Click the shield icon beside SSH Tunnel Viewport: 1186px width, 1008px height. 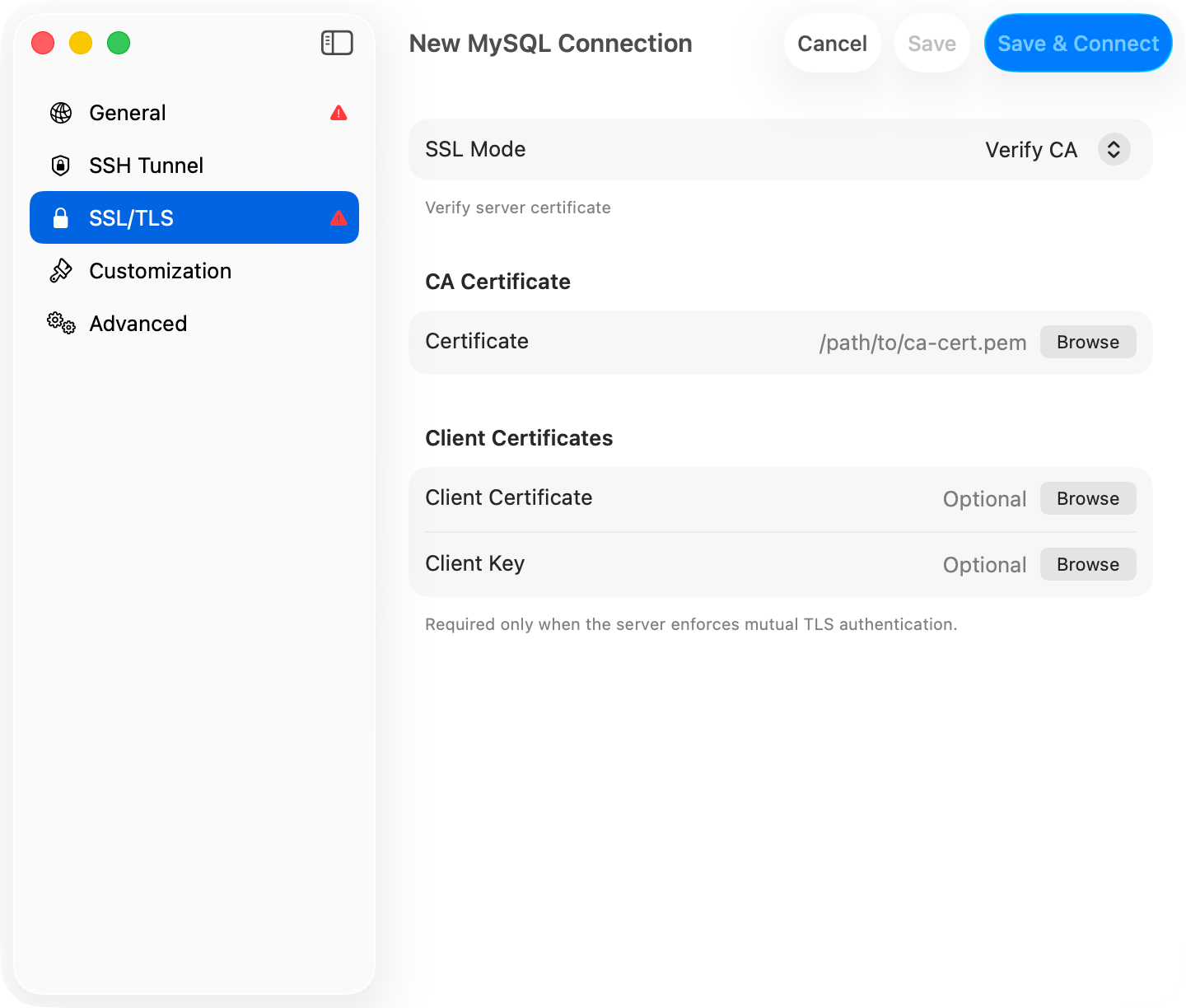point(61,166)
